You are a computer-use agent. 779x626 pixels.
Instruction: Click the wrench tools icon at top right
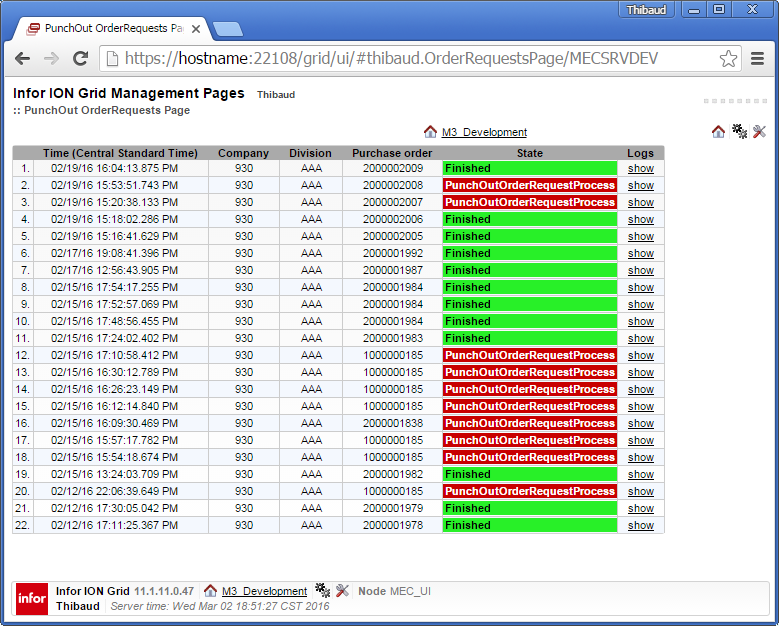point(759,131)
